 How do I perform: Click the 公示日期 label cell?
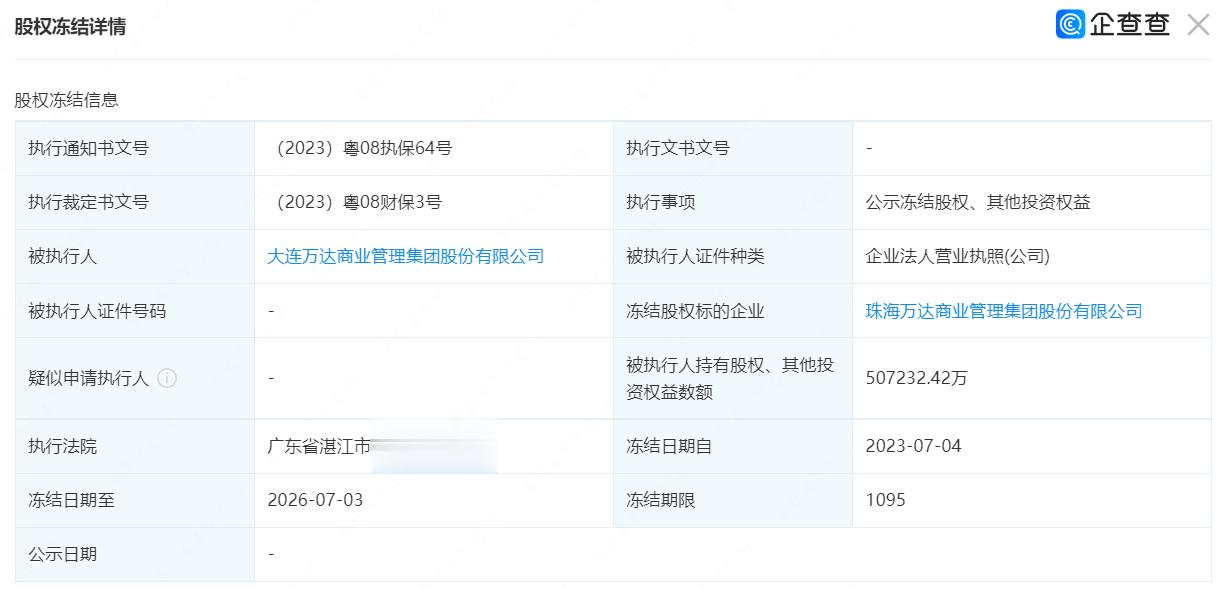coord(135,554)
